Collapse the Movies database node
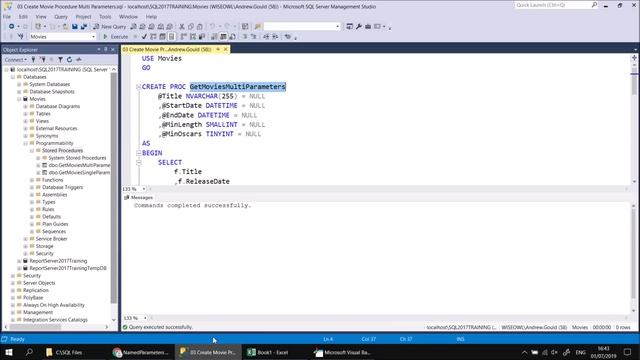This screenshot has height=360, width=640. (x=19, y=99)
